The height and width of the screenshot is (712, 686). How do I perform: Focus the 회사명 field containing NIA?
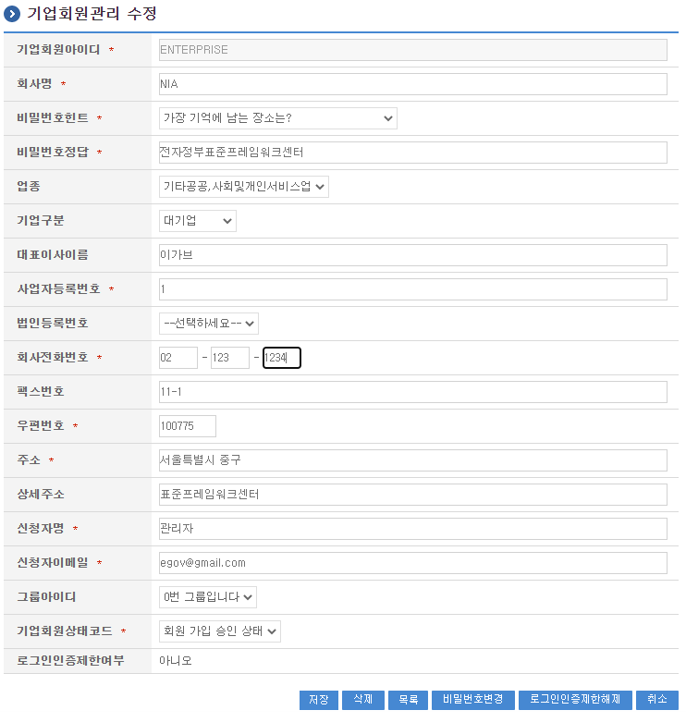coord(412,84)
